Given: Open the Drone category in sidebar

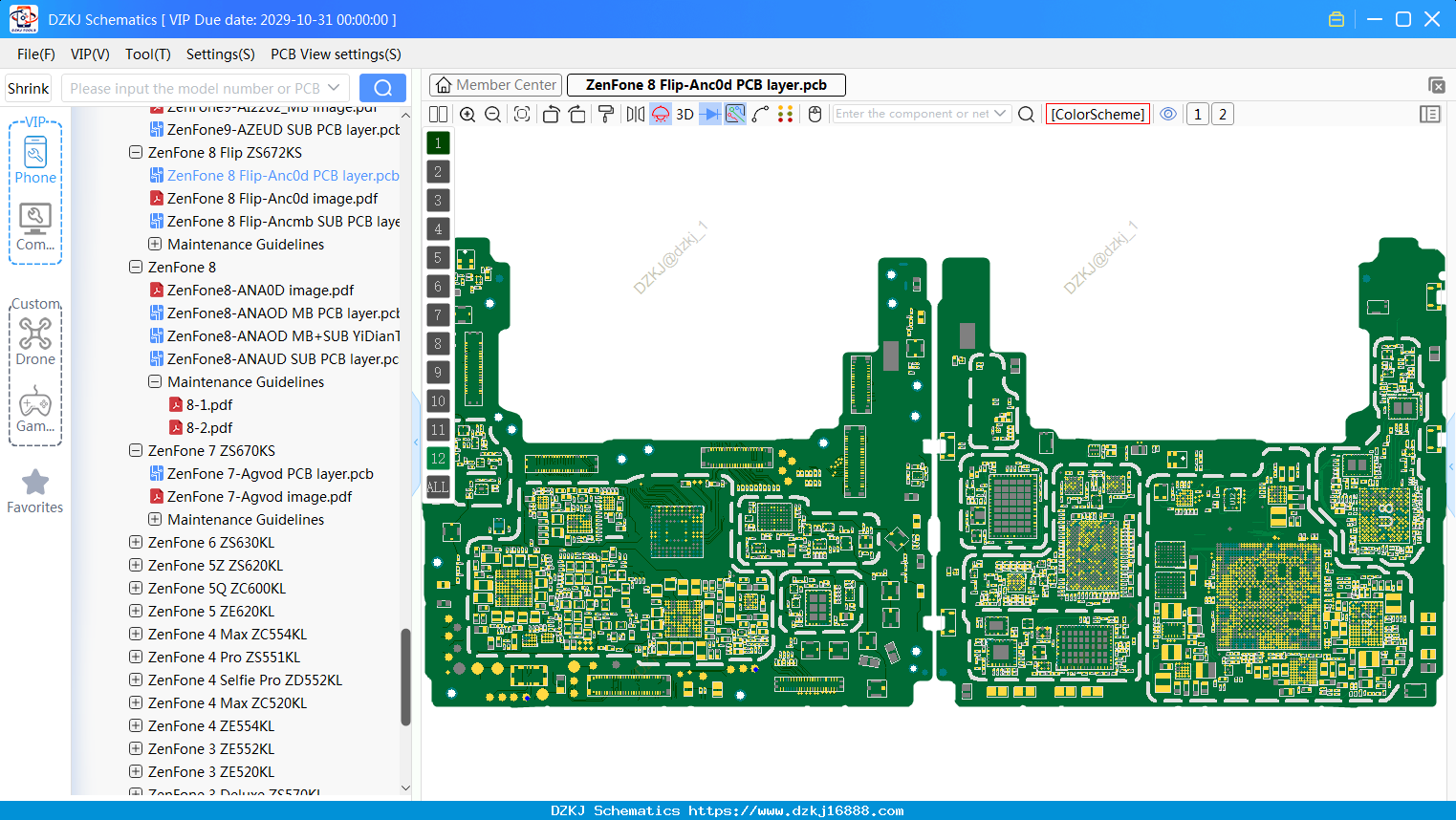Looking at the screenshot, I should coord(35,341).
